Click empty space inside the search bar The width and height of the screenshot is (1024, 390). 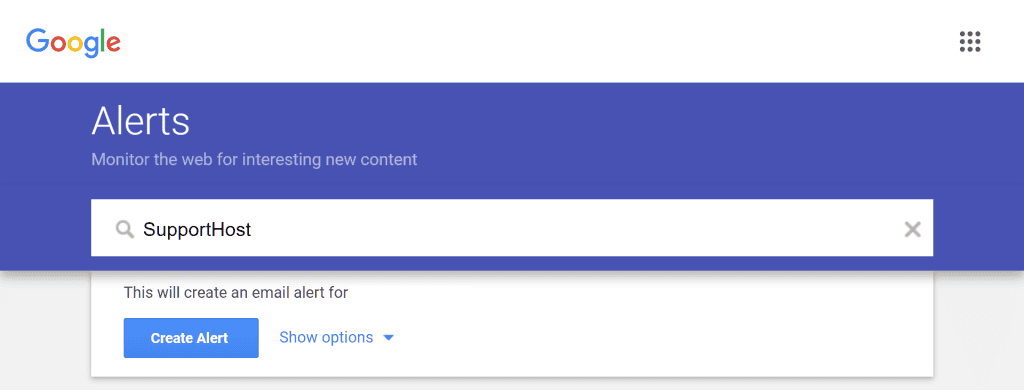pos(575,229)
